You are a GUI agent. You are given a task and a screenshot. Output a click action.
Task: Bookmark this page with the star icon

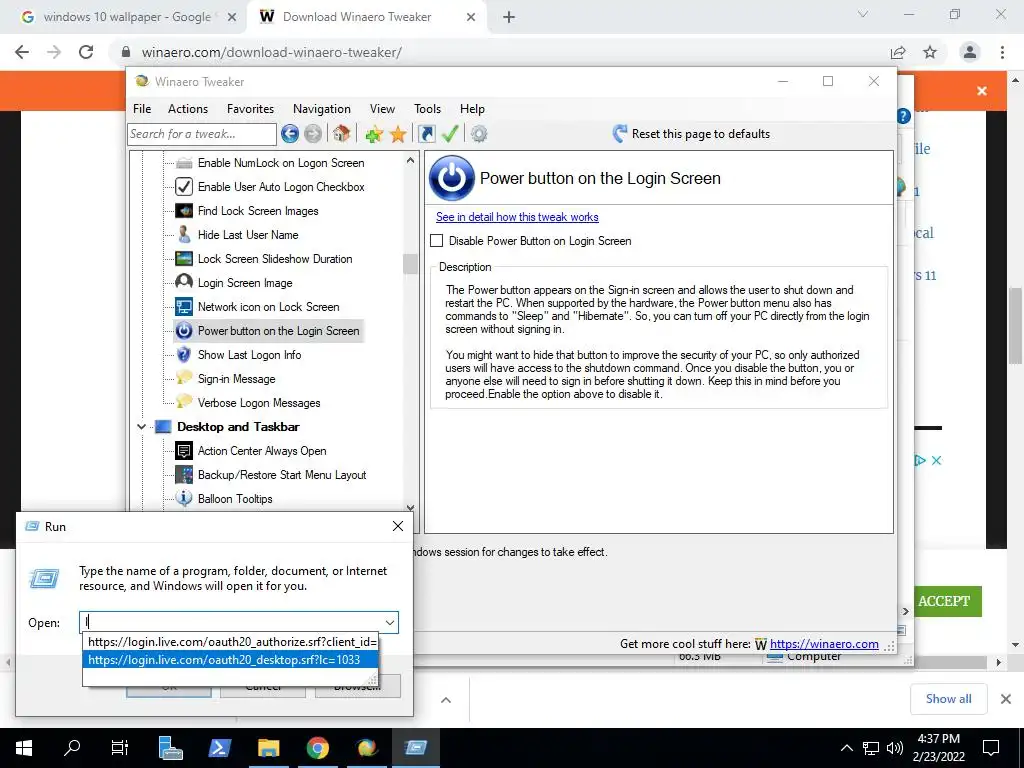pyautogui.click(x=930, y=52)
